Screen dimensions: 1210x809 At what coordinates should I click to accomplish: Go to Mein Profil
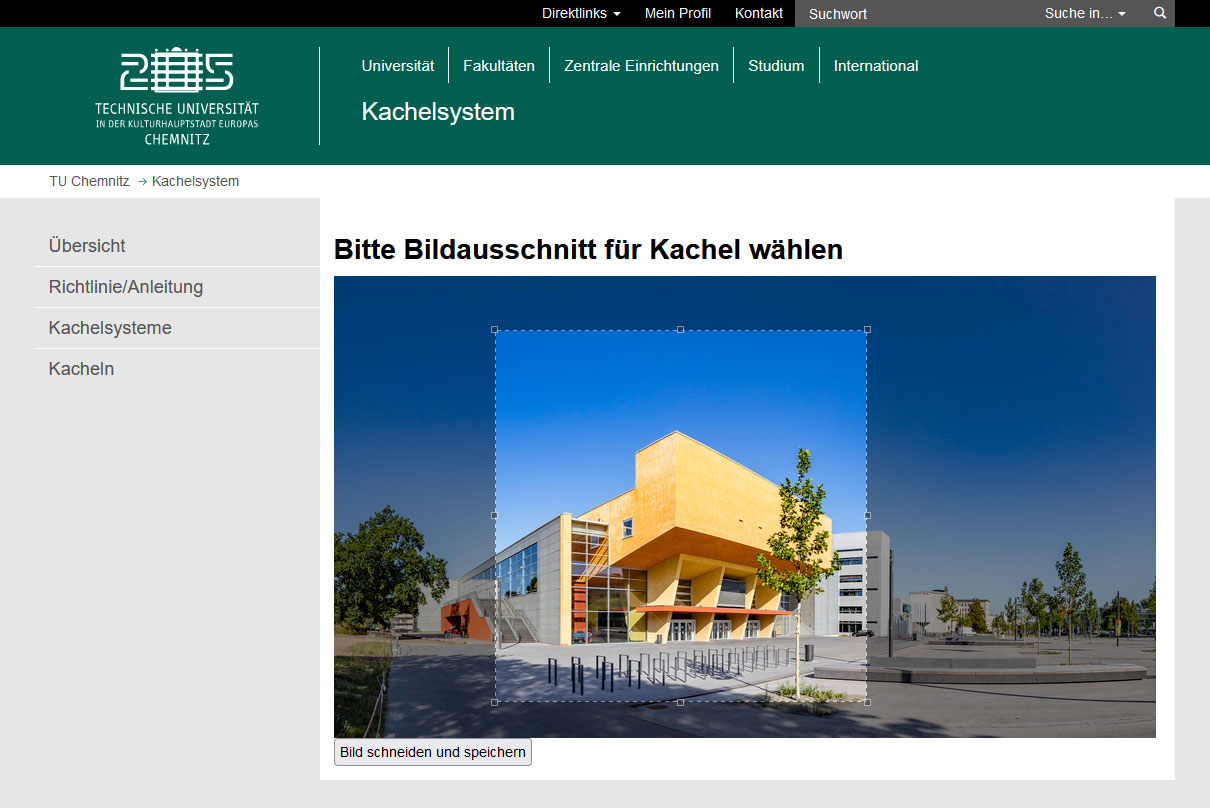678,13
